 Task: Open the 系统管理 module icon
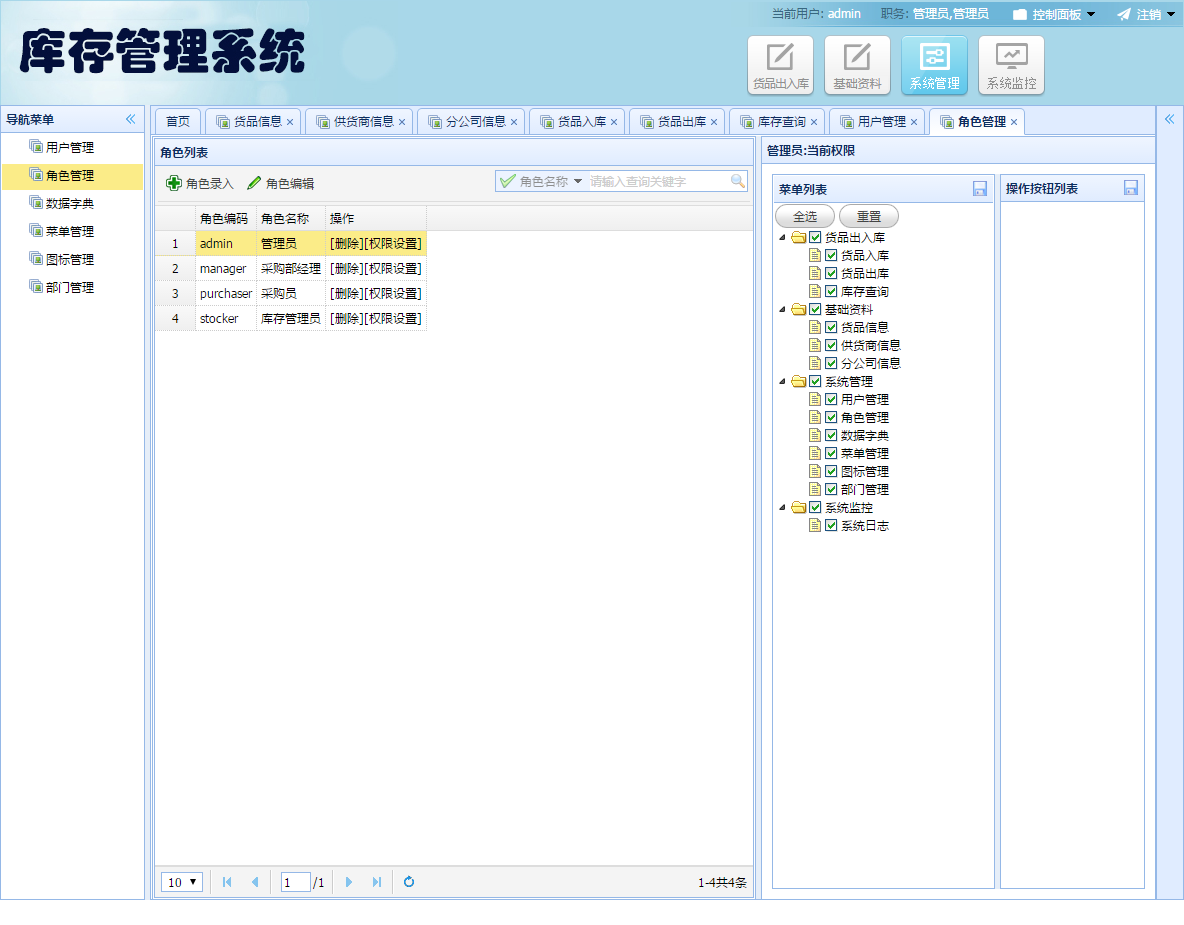[x=934, y=65]
